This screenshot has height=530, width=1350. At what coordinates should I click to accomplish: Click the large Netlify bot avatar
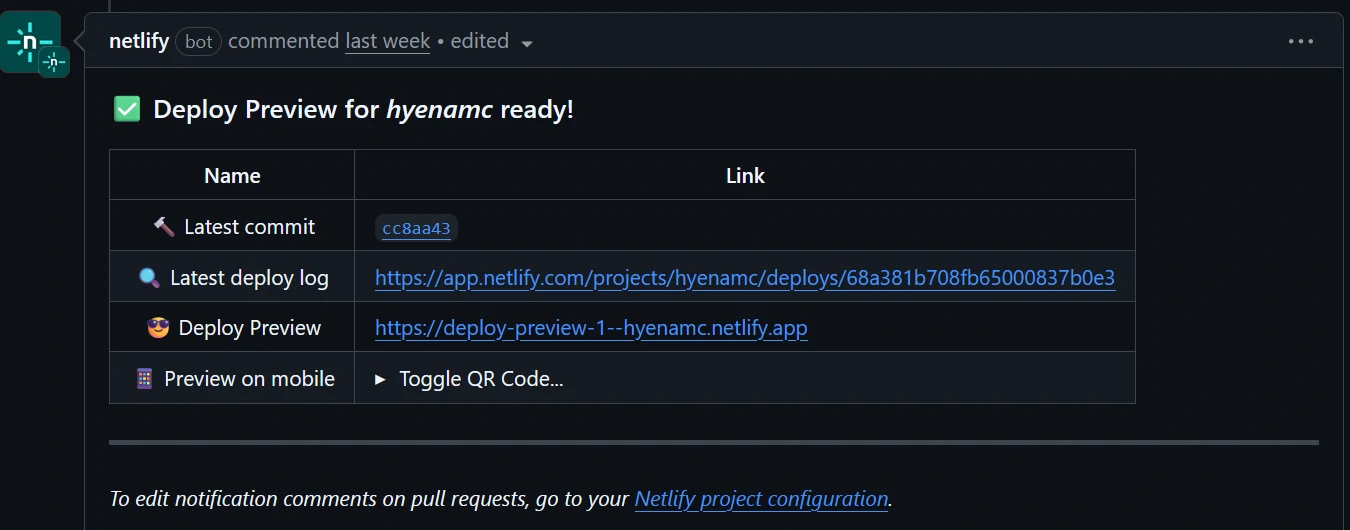[29, 41]
